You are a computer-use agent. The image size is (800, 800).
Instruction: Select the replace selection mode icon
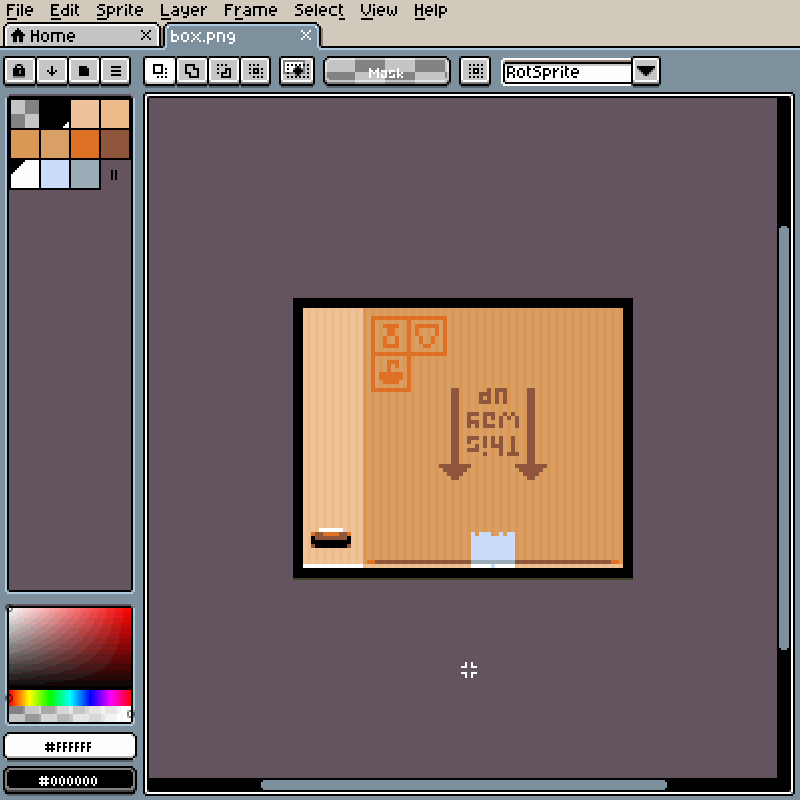(160, 71)
